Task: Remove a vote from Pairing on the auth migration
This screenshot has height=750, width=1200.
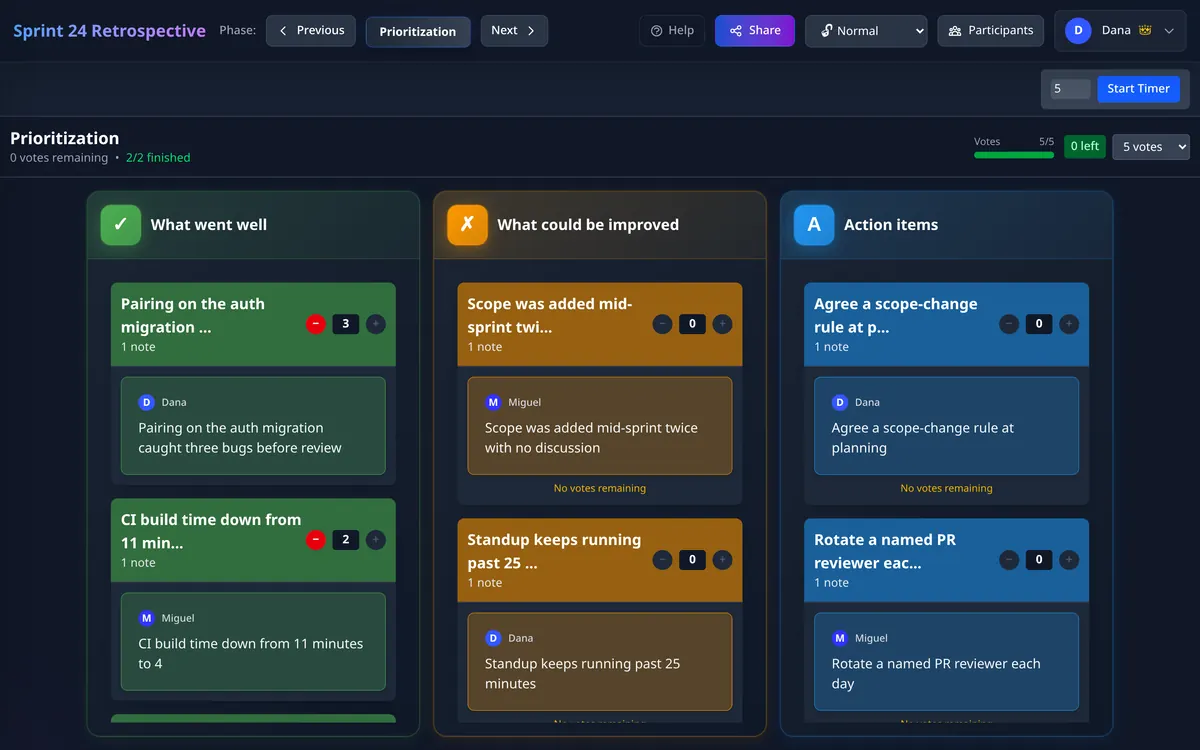Action: tap(316, 324)
